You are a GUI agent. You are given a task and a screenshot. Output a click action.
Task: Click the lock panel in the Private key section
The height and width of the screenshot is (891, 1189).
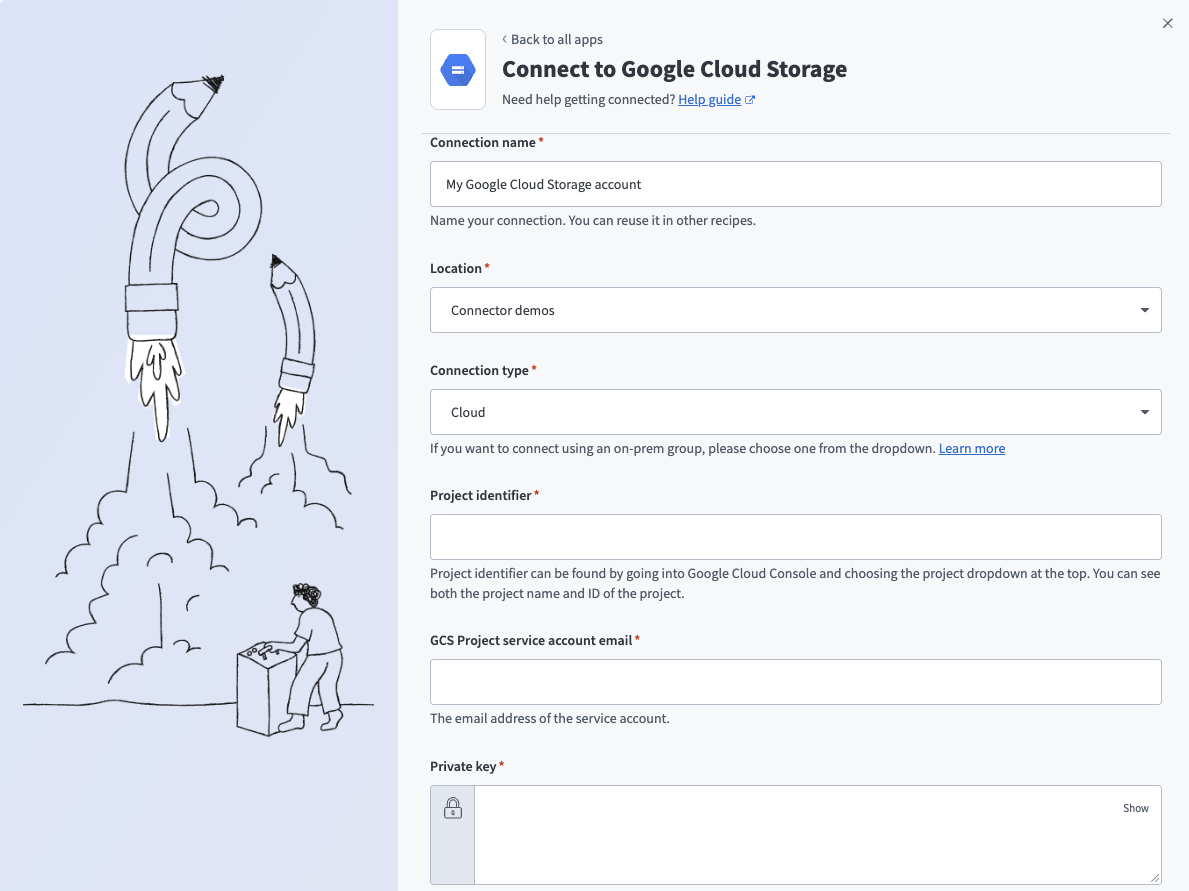(x=452, y=835)
